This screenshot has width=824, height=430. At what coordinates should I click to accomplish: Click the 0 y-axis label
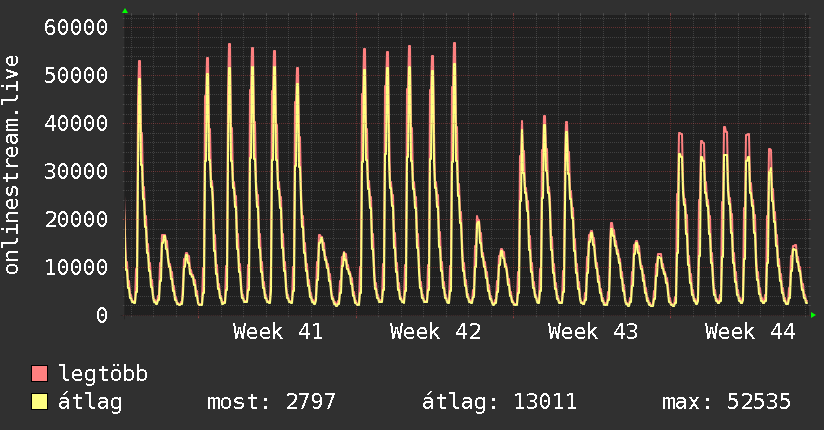point(102,315)
